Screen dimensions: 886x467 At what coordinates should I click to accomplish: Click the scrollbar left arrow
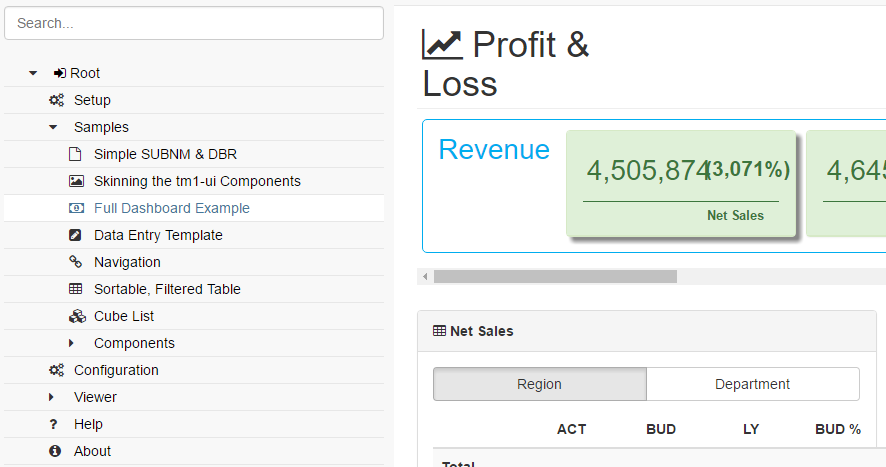click(x=425, y=276)
